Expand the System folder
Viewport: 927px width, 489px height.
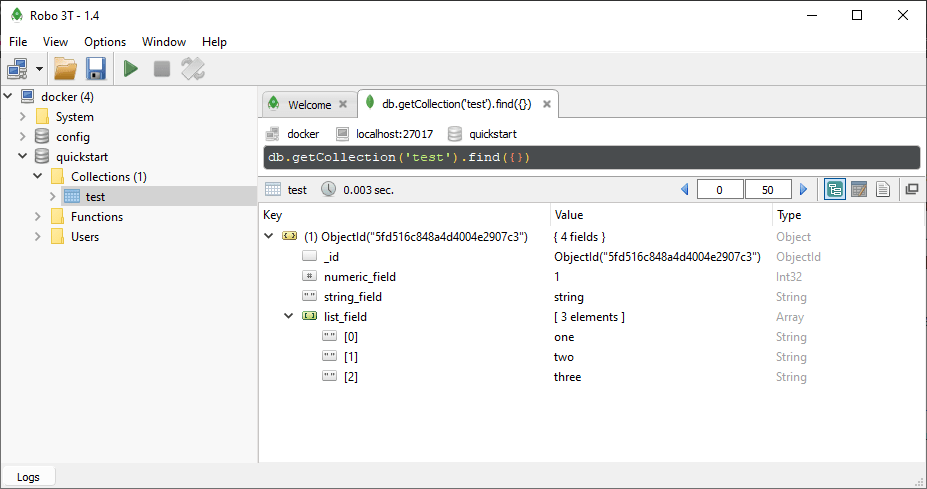click(x=22, y=116)
